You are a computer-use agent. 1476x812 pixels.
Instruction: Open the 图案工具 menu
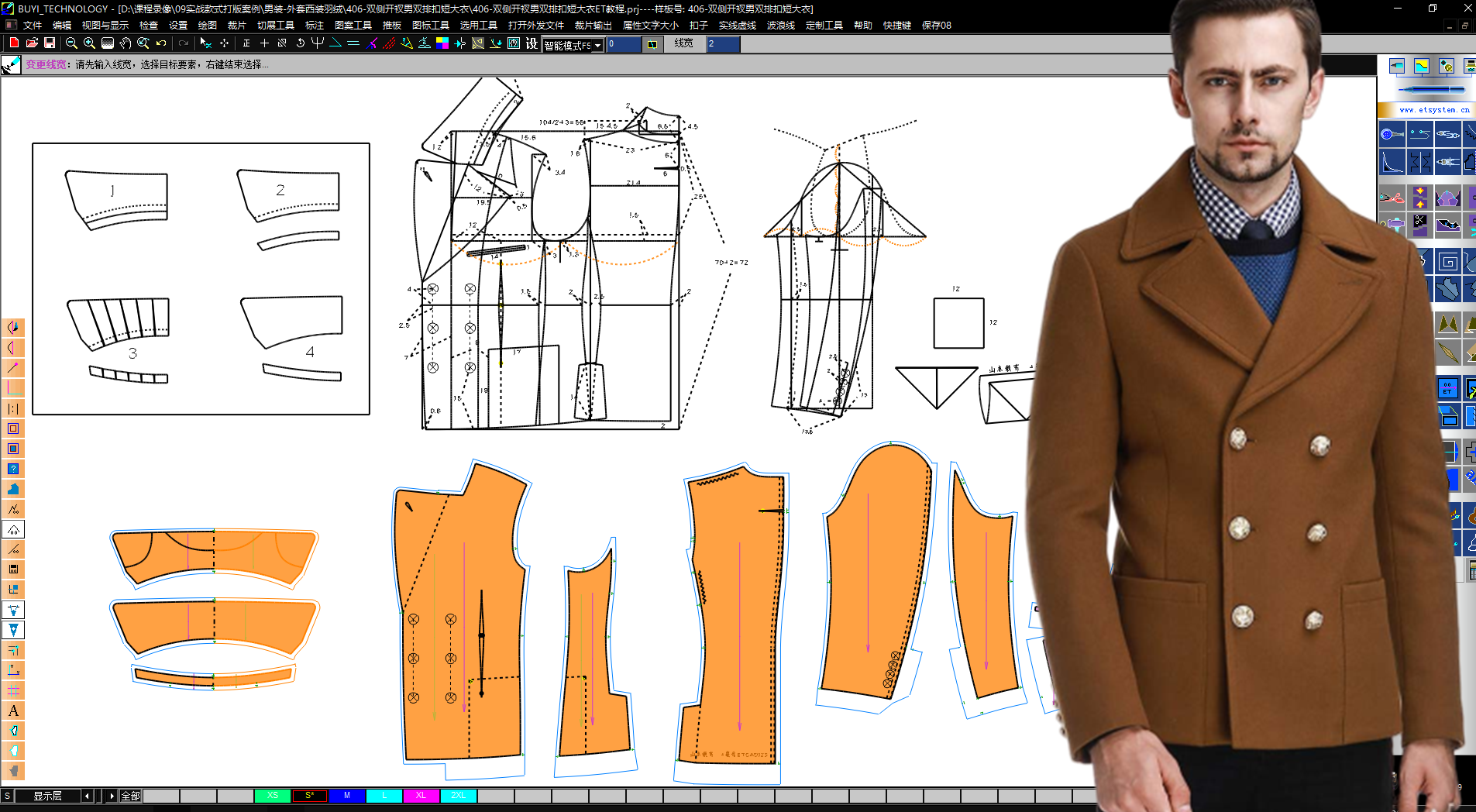[353, 26]
